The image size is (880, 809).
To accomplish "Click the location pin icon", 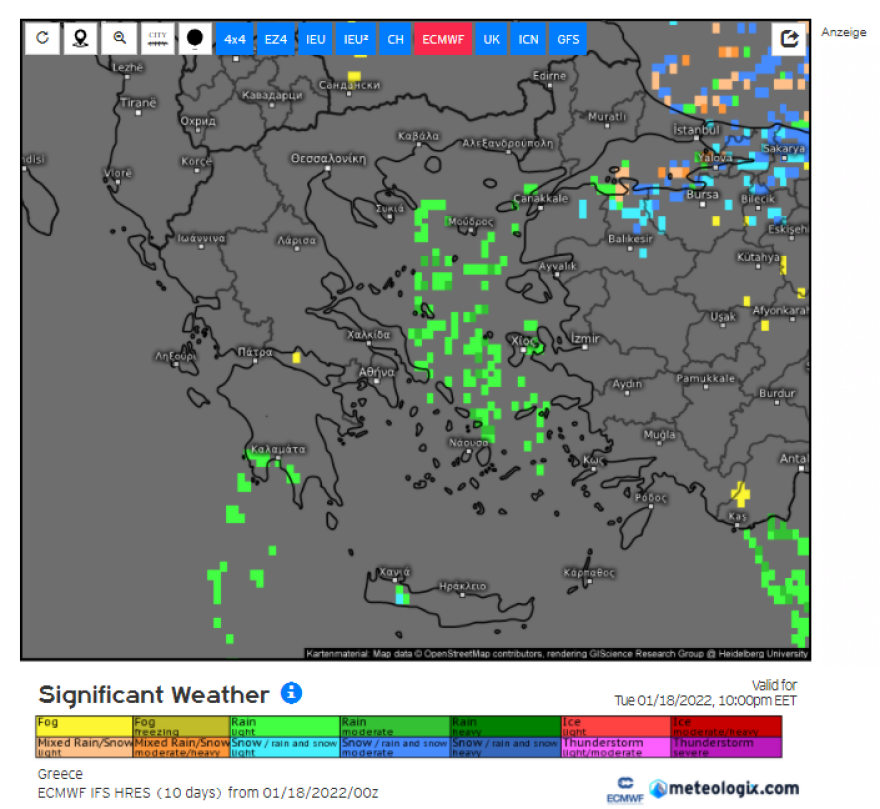I will [x=80, y=38].
